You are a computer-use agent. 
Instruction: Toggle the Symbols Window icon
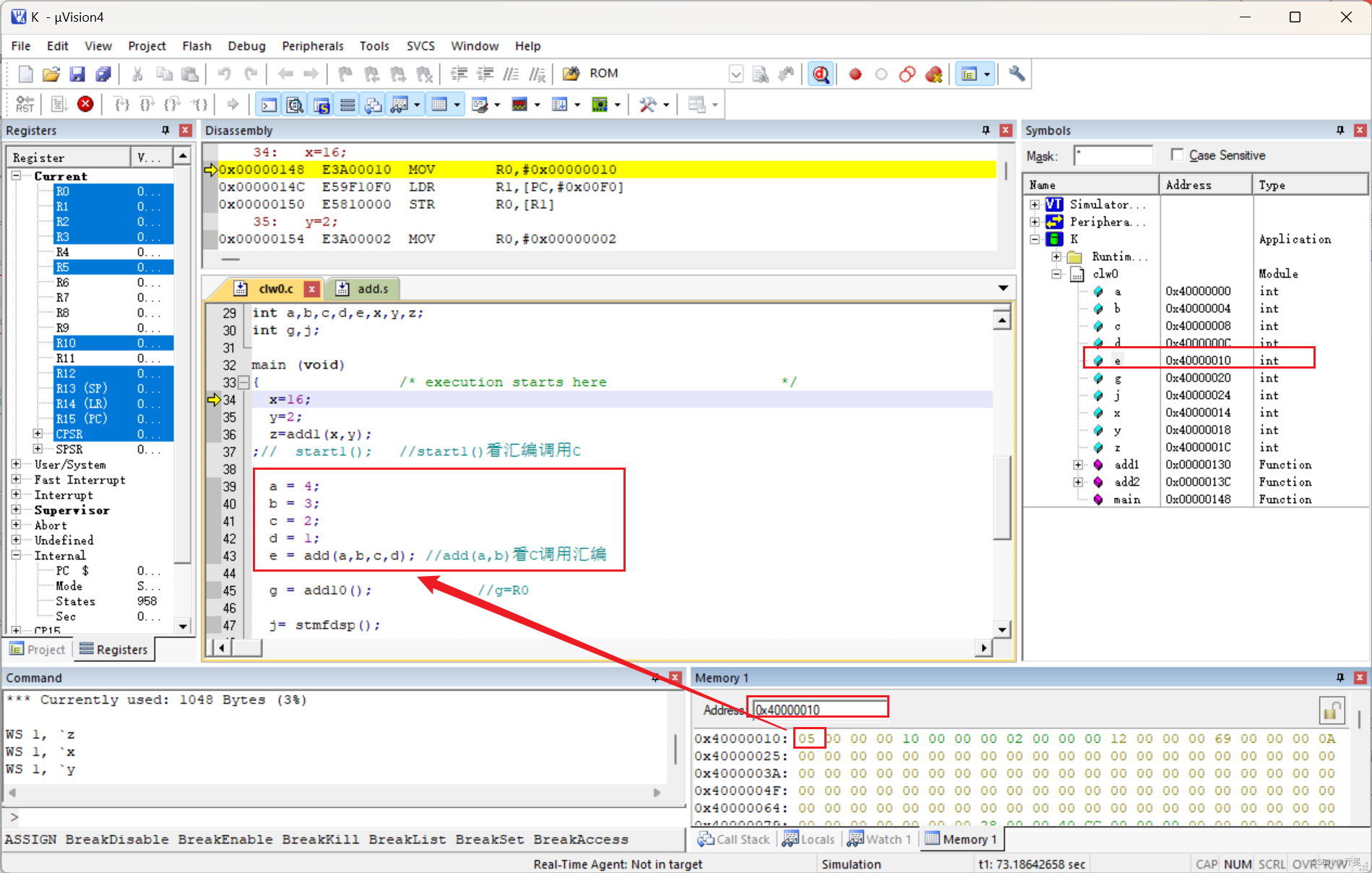point(322,105)
